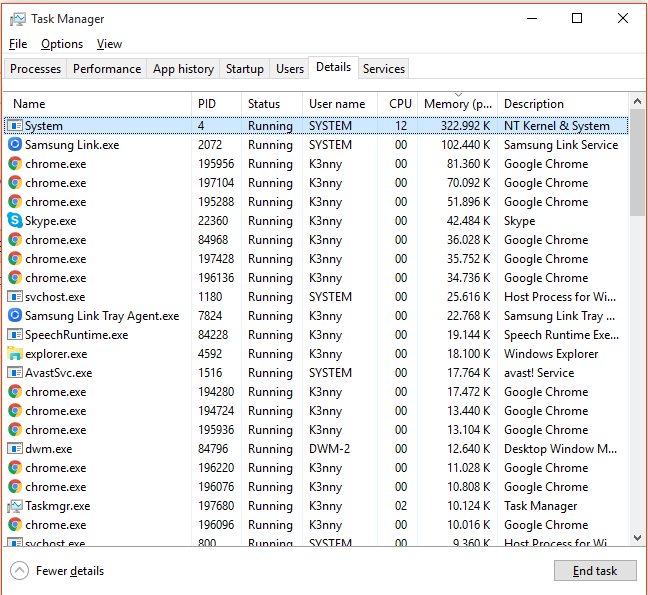Sort by the Name column header
The width and height of the screenshot is (648, 595).
98,104
